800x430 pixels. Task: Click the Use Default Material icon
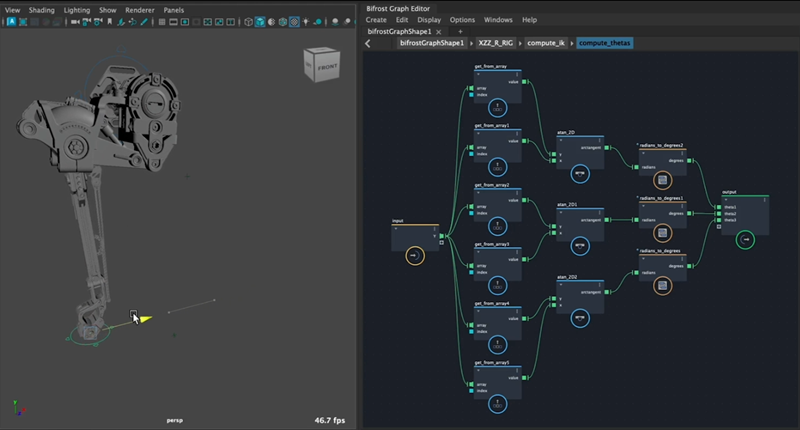[271, 22]
